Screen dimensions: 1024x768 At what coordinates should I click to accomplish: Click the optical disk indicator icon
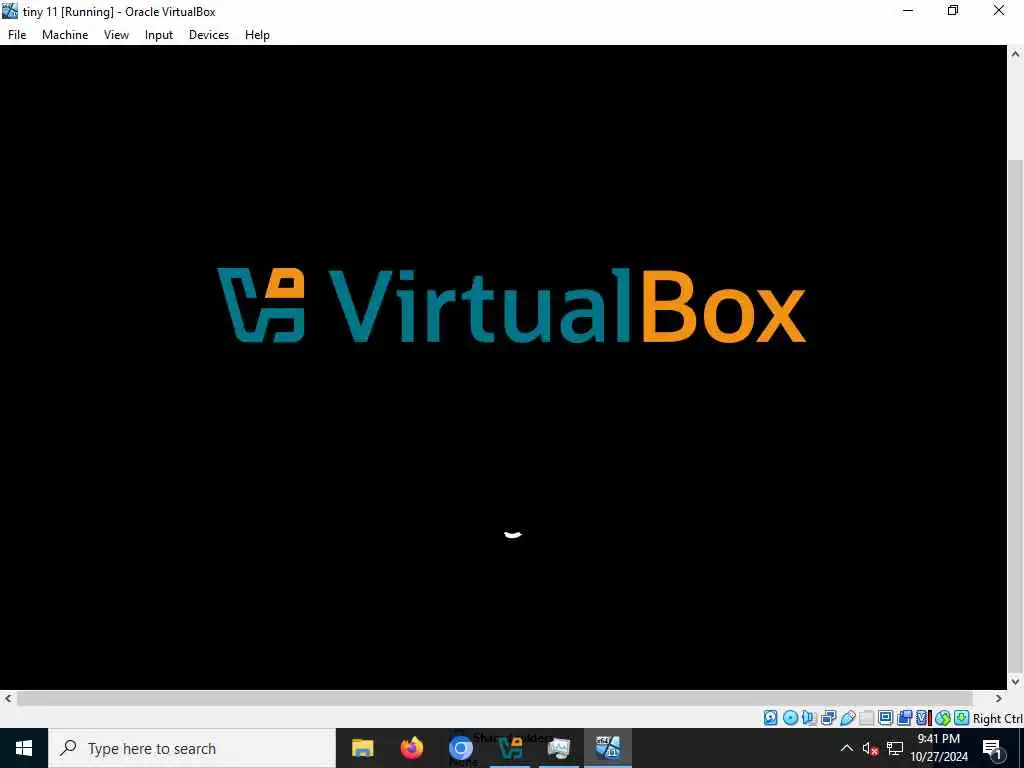790,718
